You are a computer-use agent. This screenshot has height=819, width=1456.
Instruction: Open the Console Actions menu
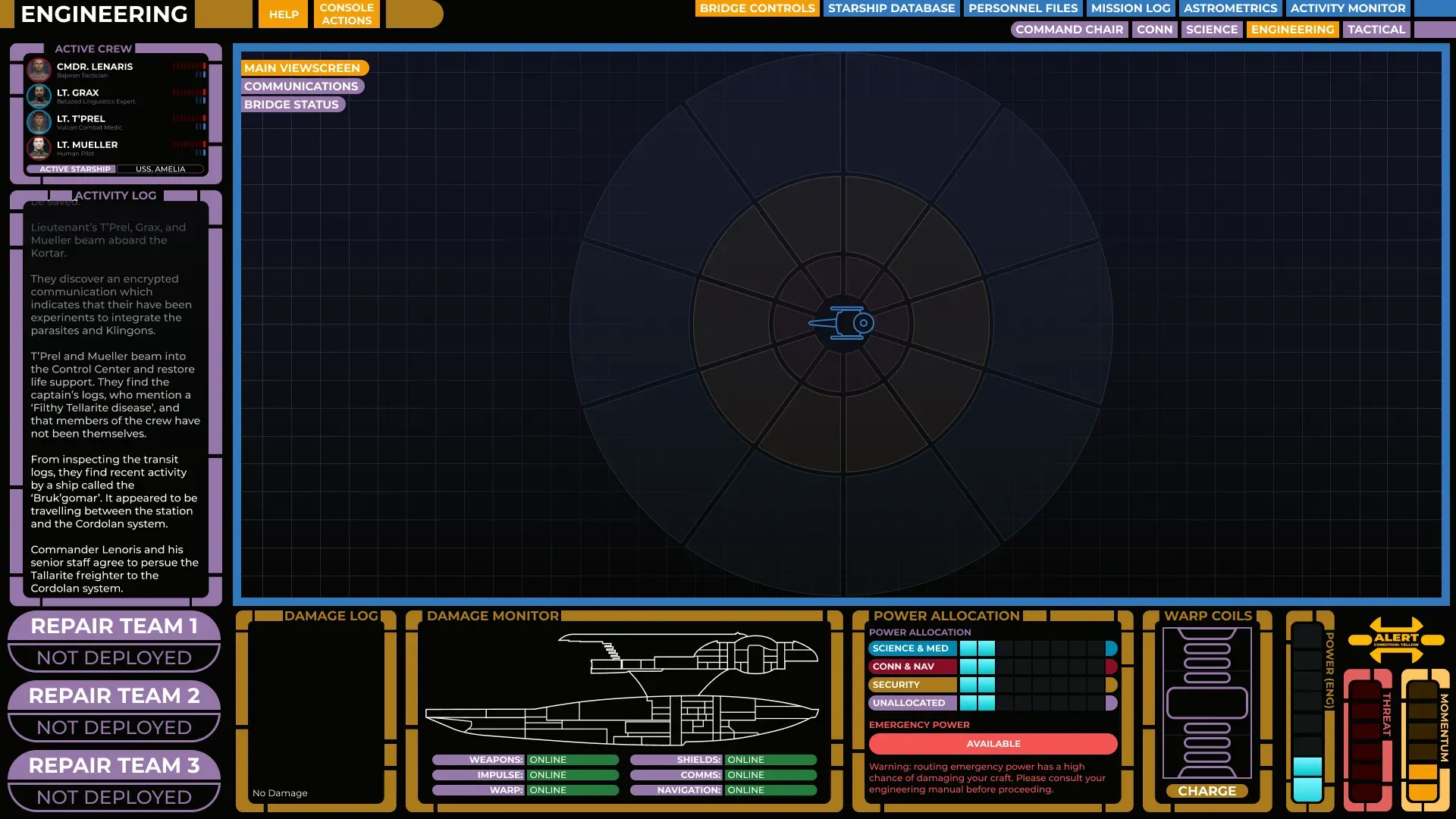pos(346,14)
